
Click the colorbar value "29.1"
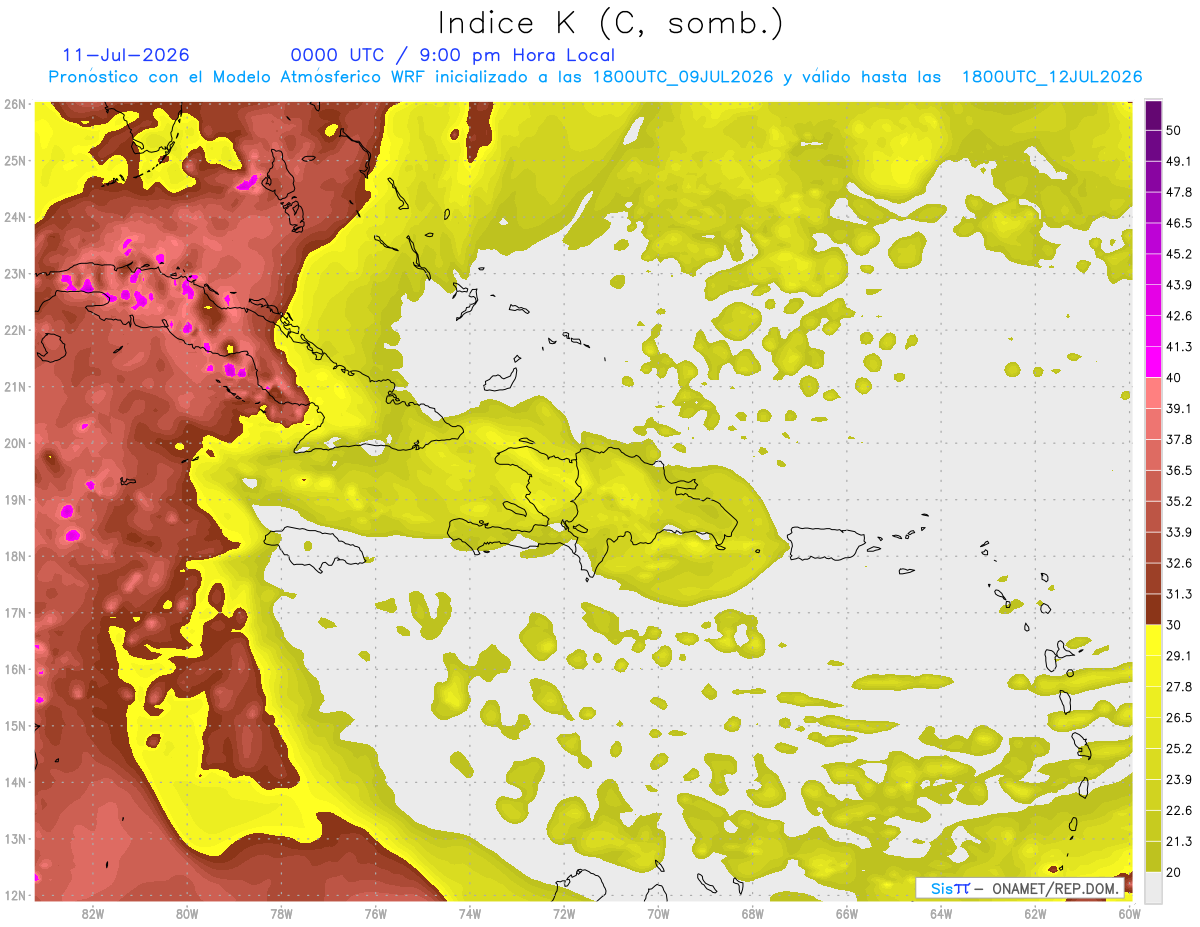click(1179, 655)
